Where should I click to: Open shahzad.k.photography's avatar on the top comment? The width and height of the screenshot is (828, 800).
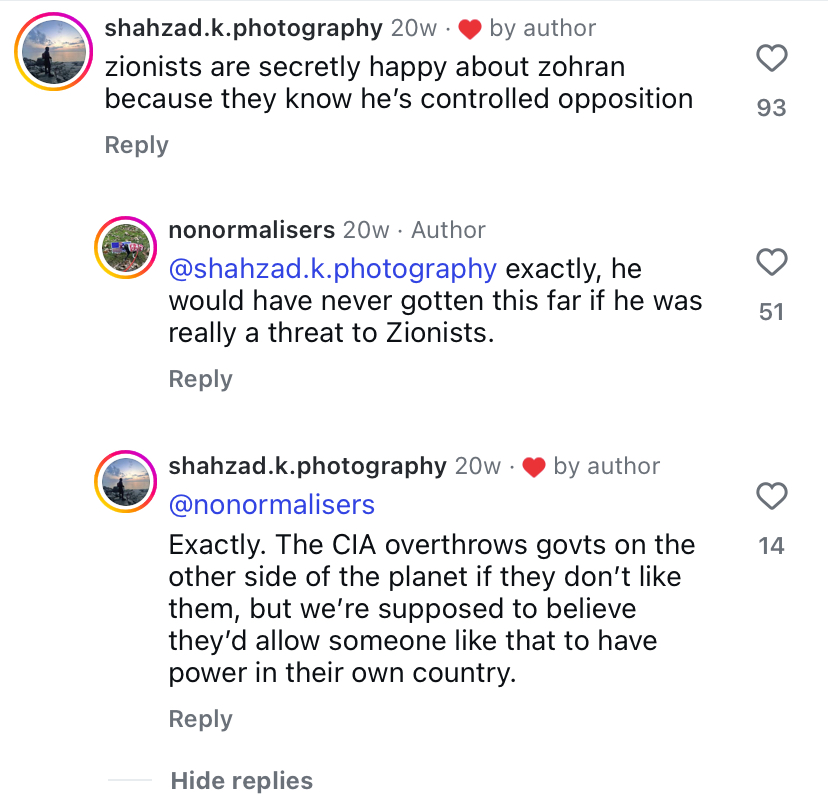(53, 52)
